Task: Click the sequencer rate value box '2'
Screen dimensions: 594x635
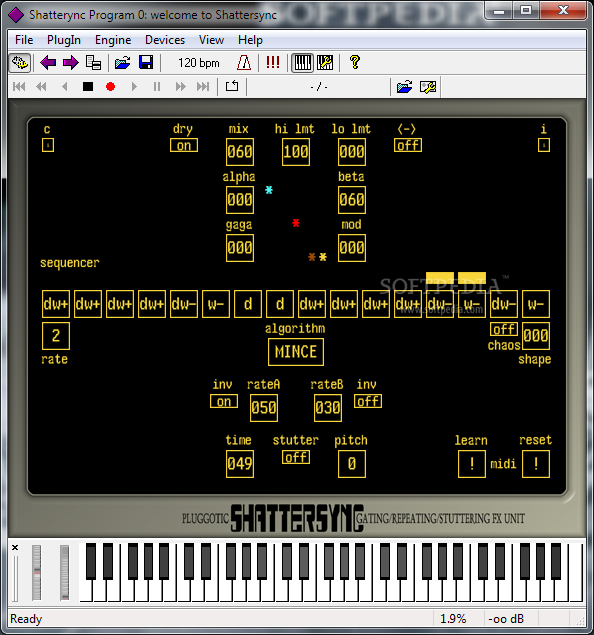Action: pyautogui.click(x=56, y=336)
